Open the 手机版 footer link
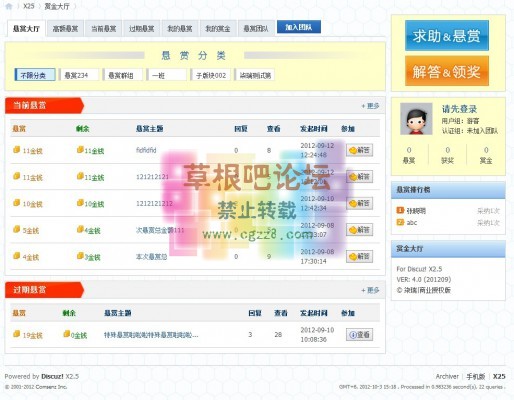 tap(476, 376)
